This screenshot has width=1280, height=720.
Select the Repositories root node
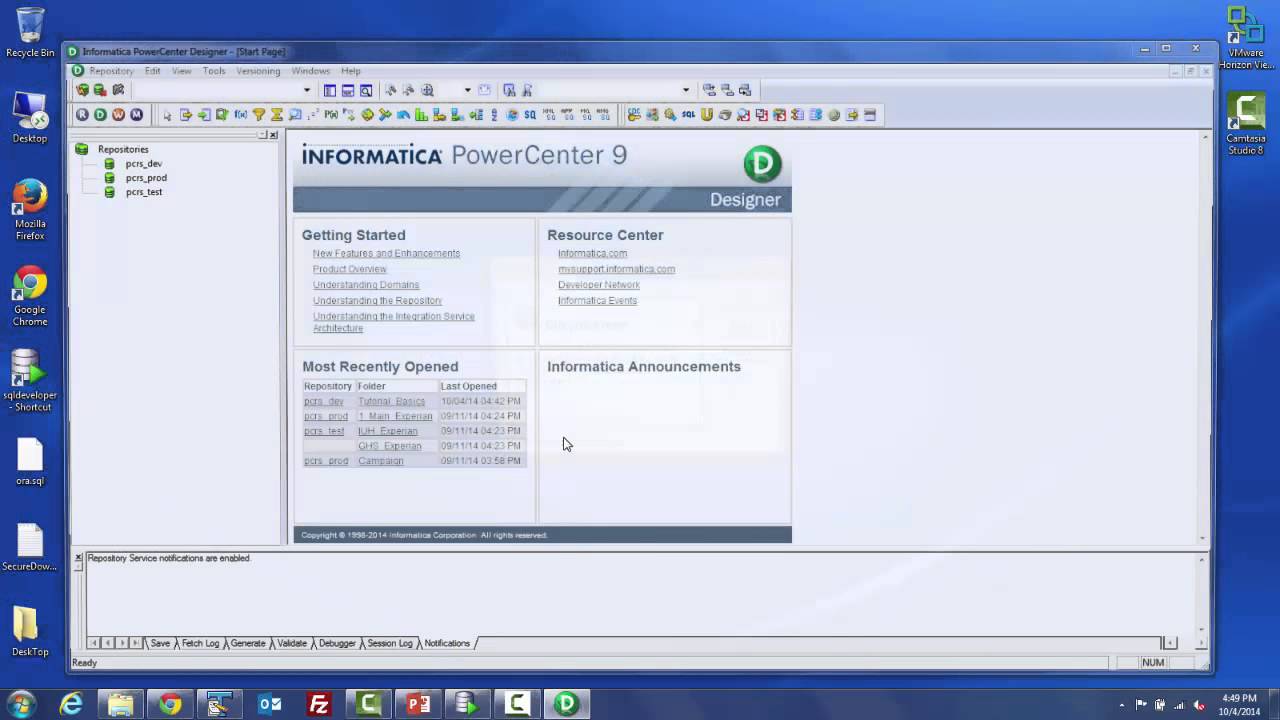(123, 149)
